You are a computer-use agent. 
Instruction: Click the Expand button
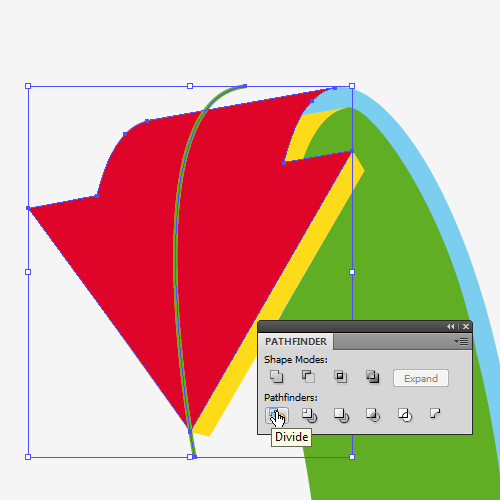421,378
